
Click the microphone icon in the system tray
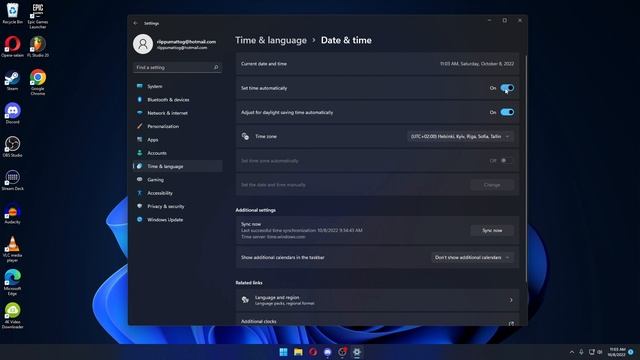coord(581,352)
